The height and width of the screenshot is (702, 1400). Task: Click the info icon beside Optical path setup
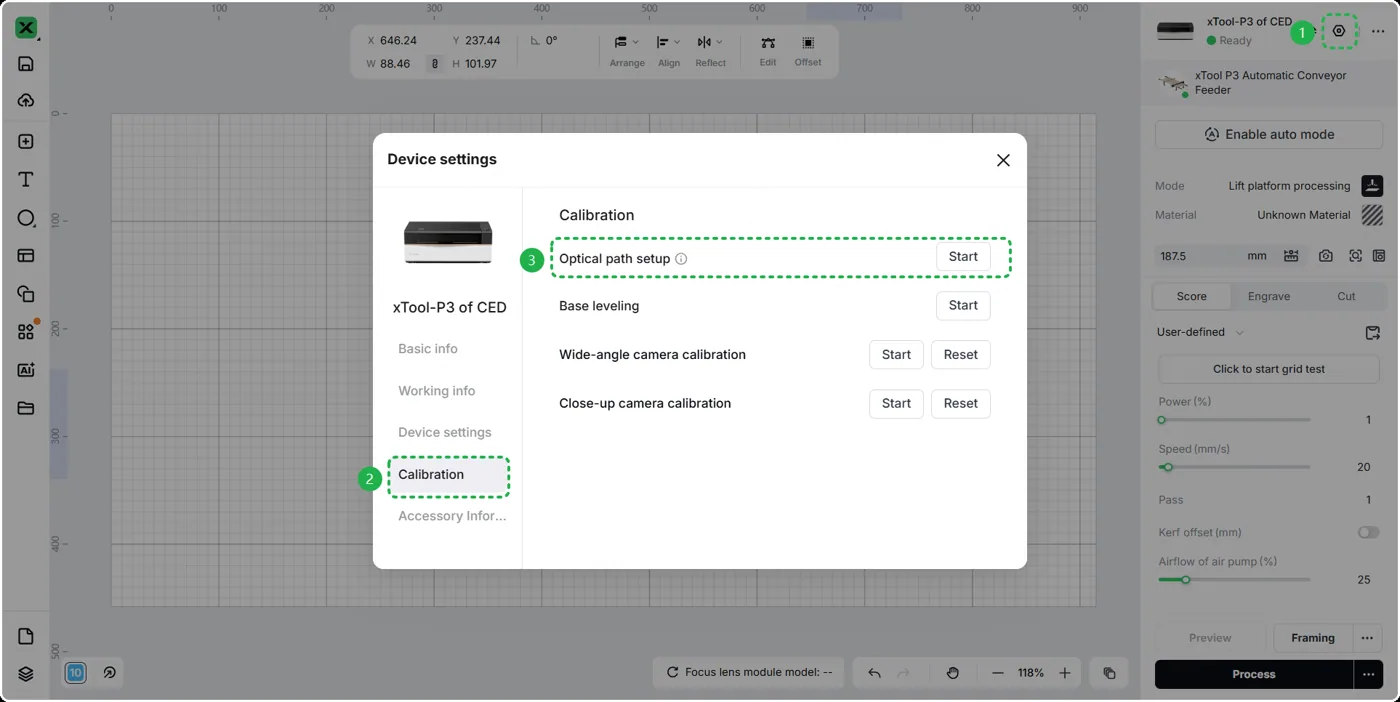tap(681, 259)
